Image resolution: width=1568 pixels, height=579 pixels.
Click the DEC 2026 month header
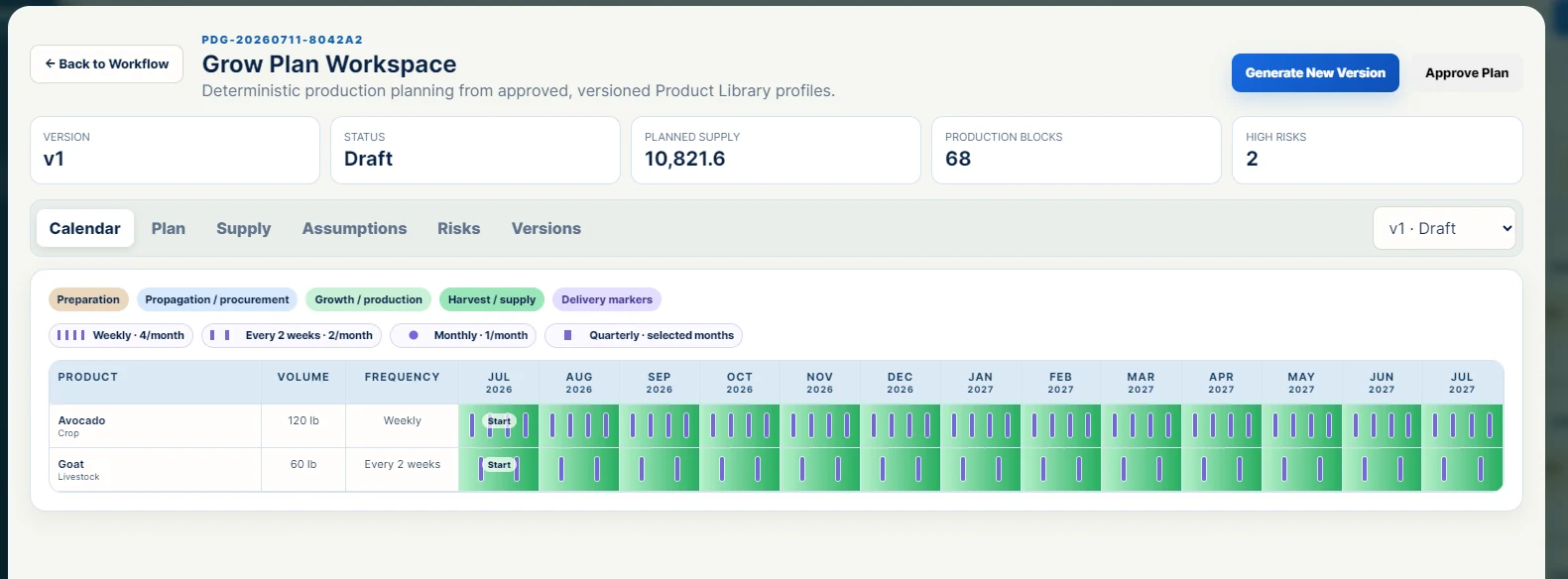click(x=901, y=383)
